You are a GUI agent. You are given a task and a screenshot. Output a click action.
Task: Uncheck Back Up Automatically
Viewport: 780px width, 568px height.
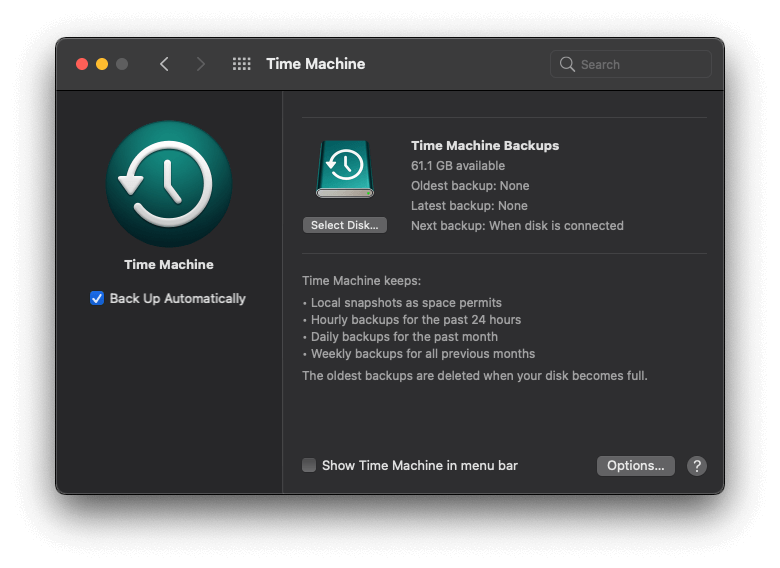(97, 298)
